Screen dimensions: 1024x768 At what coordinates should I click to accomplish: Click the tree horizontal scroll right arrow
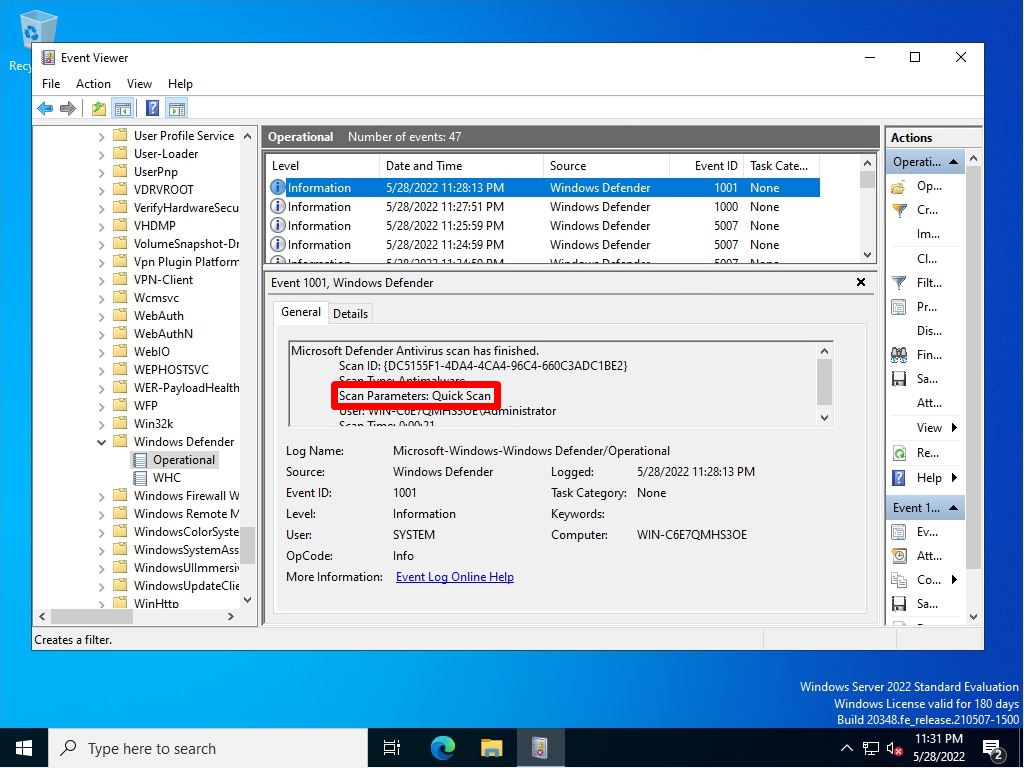pos(231,616)
